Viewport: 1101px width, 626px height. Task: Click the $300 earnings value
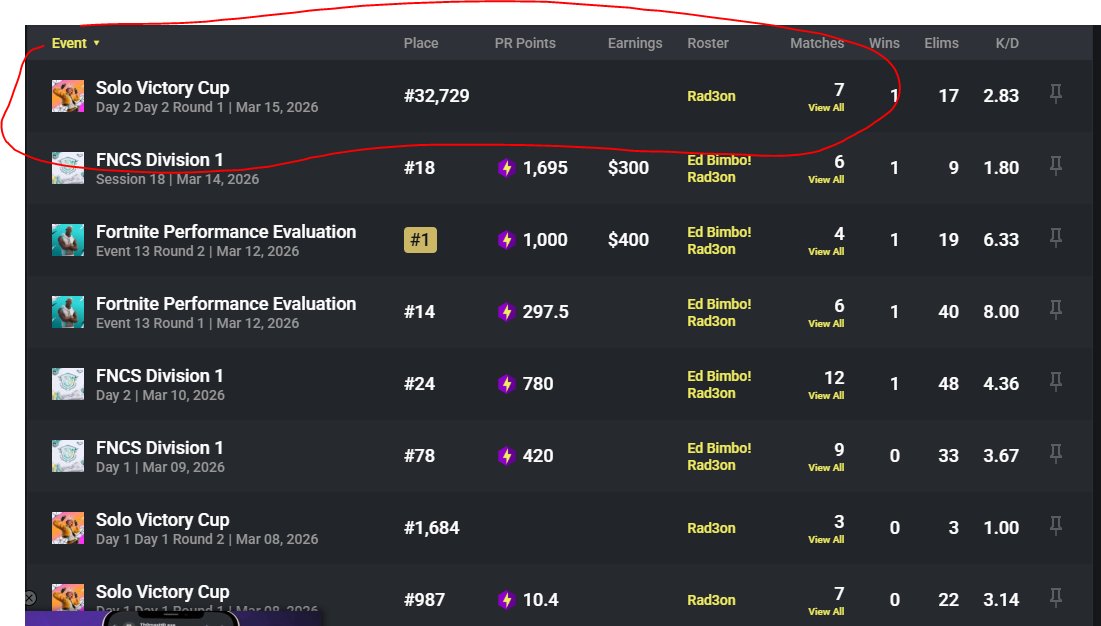tap(628, 168)
